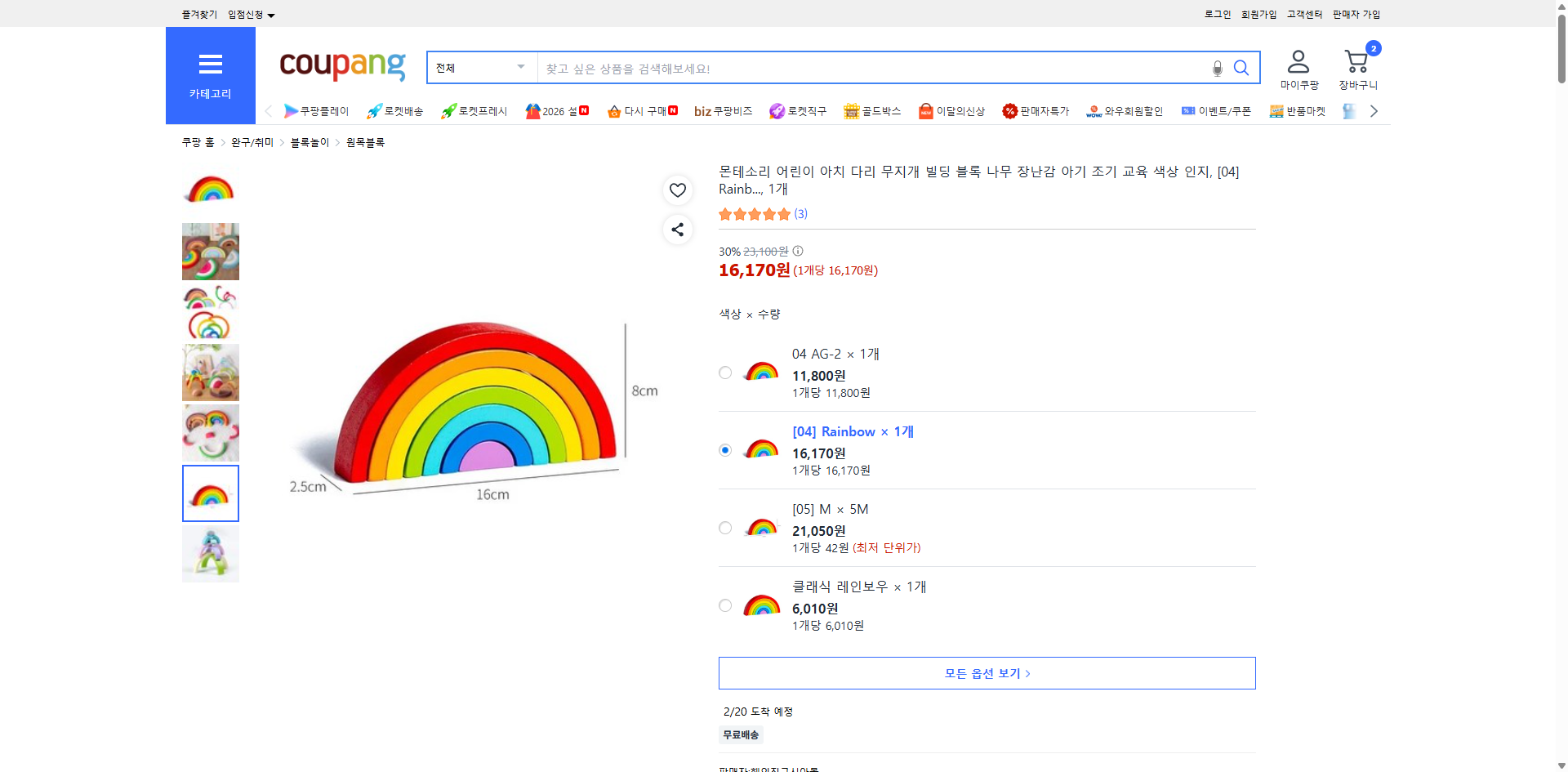1568x772 pixels.
Task: Open the 골드박스 navigation menu
Action: pos(872,110)
